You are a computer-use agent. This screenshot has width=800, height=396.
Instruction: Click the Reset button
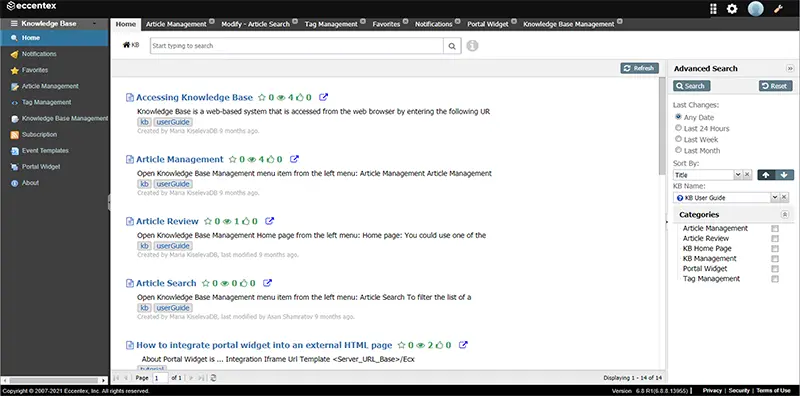776,86
